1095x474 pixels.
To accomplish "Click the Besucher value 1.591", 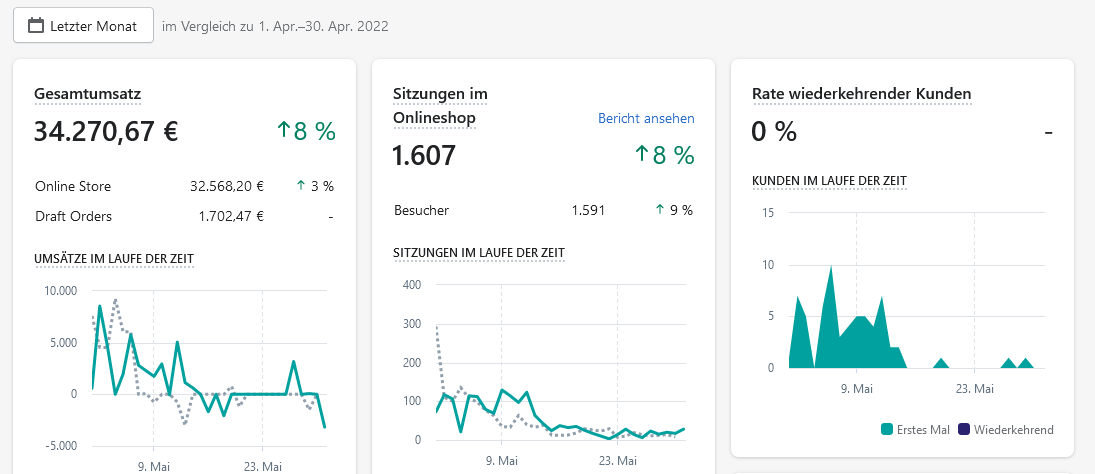I will [x=588, y=210].
